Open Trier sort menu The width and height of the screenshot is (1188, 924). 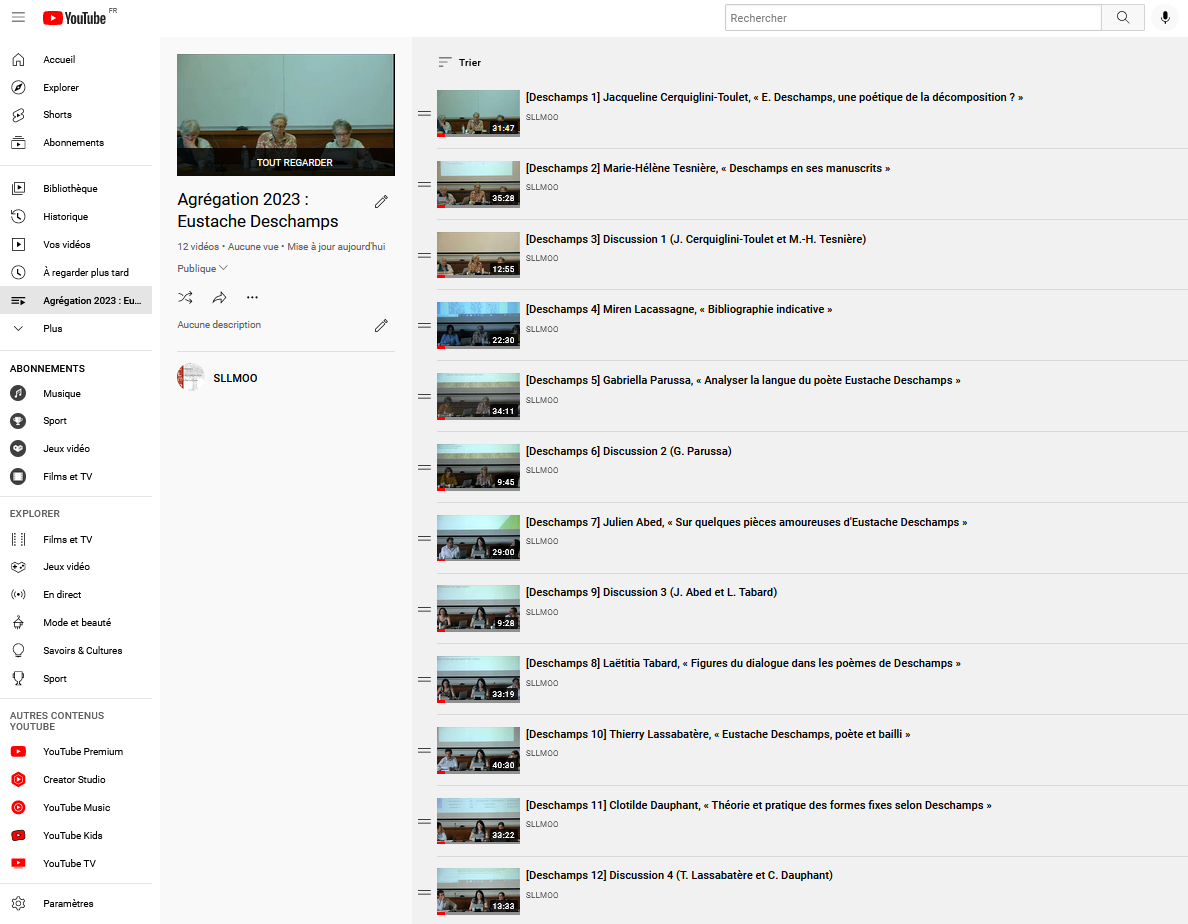[460, 62]
